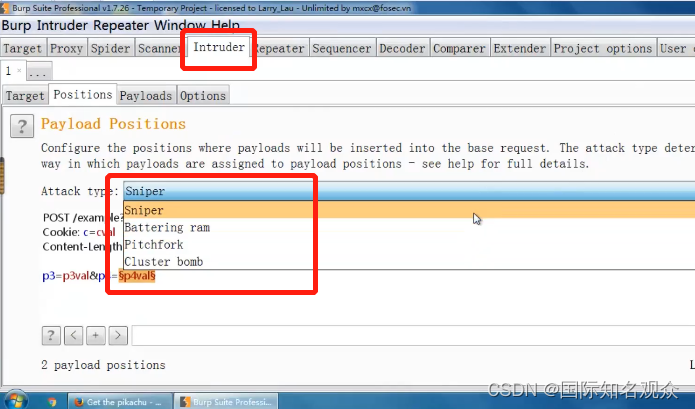Go to next search match arrow

(x=118, y=335)
